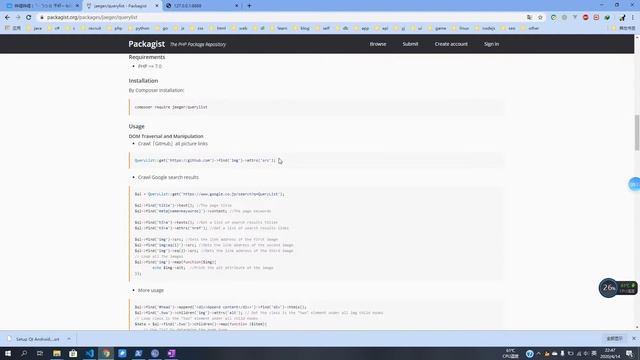Click the composer require jaeger/querylist code
This screenshot has width=640, height=360.
171,107
